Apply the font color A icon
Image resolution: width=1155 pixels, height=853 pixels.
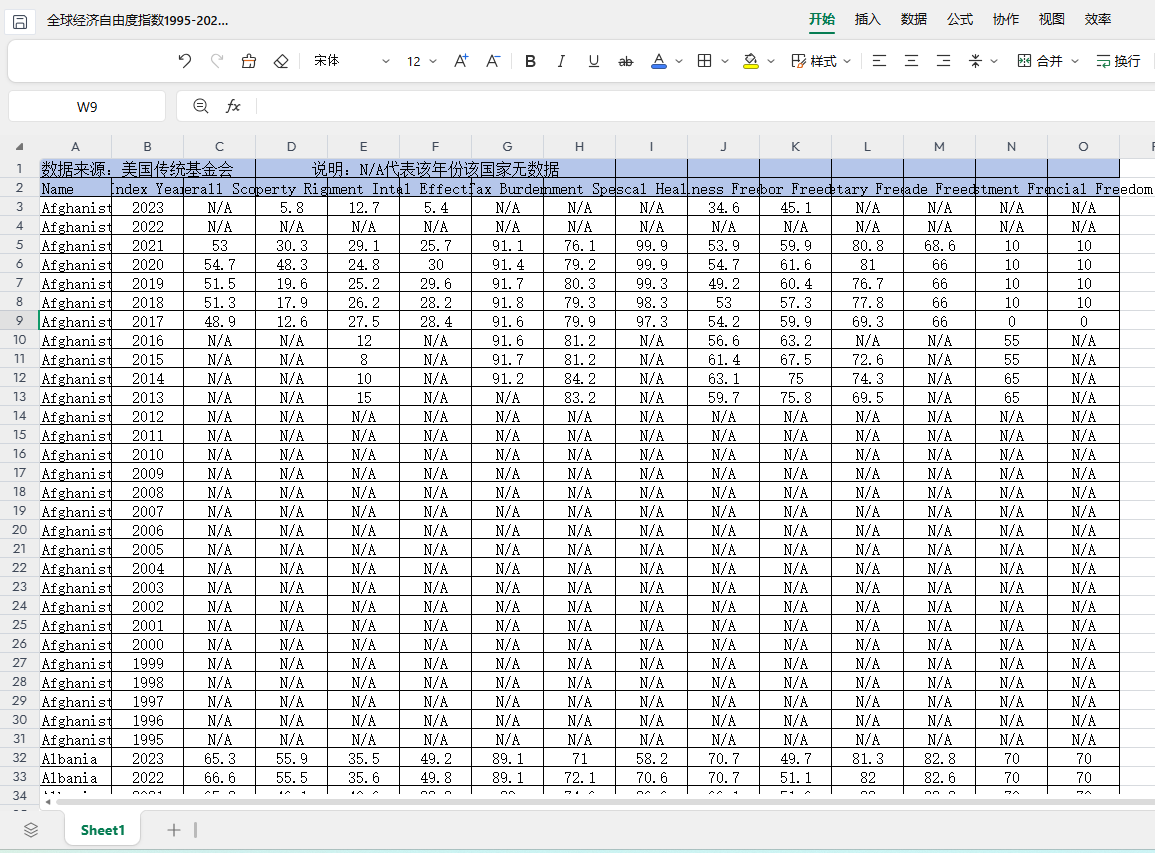659,61
